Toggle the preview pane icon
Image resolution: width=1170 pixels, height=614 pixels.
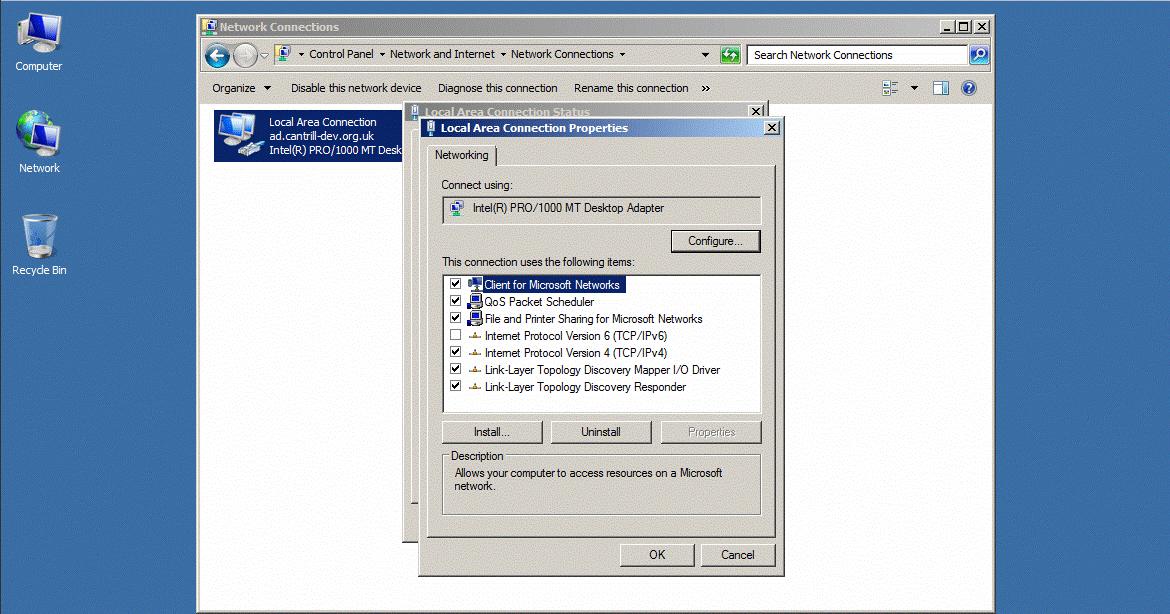pos(940,88)
